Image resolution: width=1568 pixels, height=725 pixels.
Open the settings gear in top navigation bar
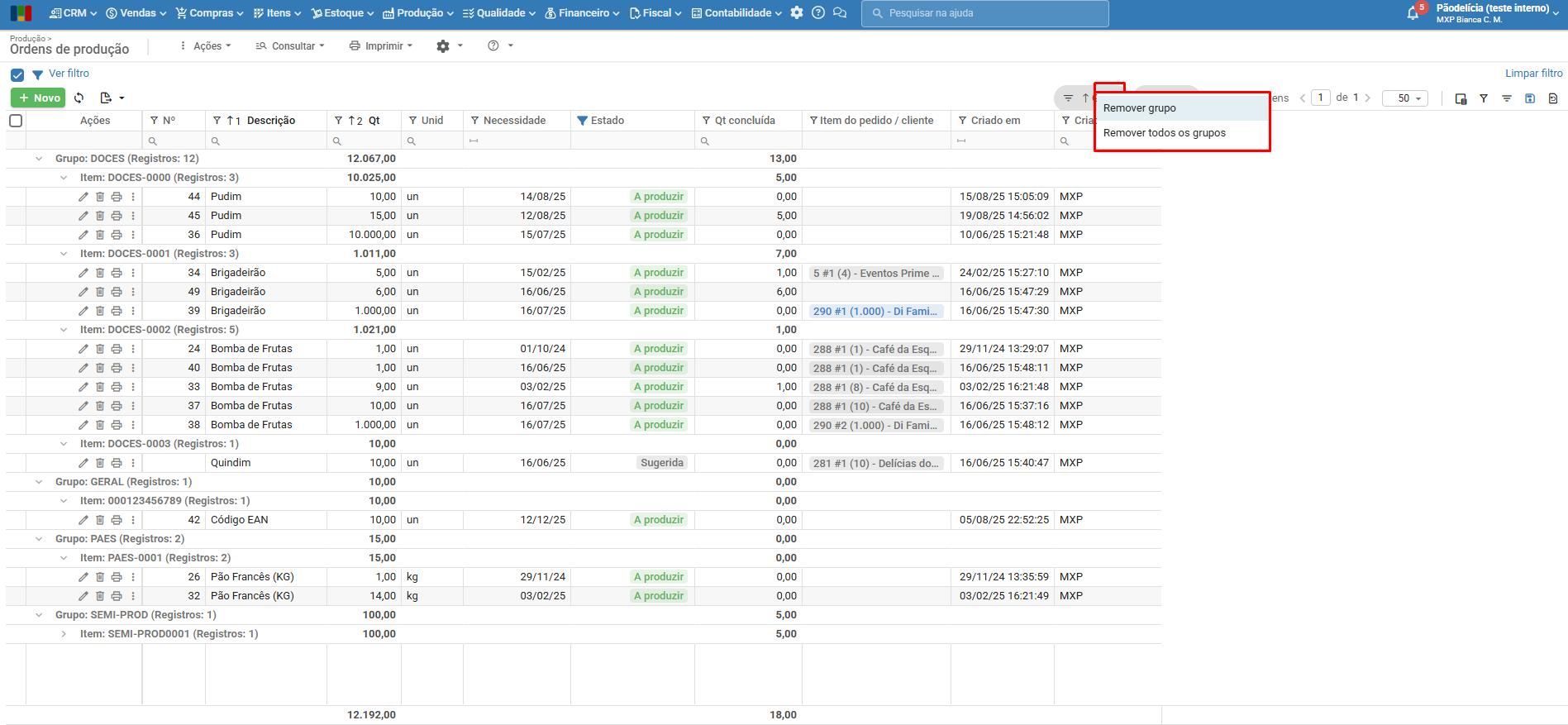click(797, 13)
